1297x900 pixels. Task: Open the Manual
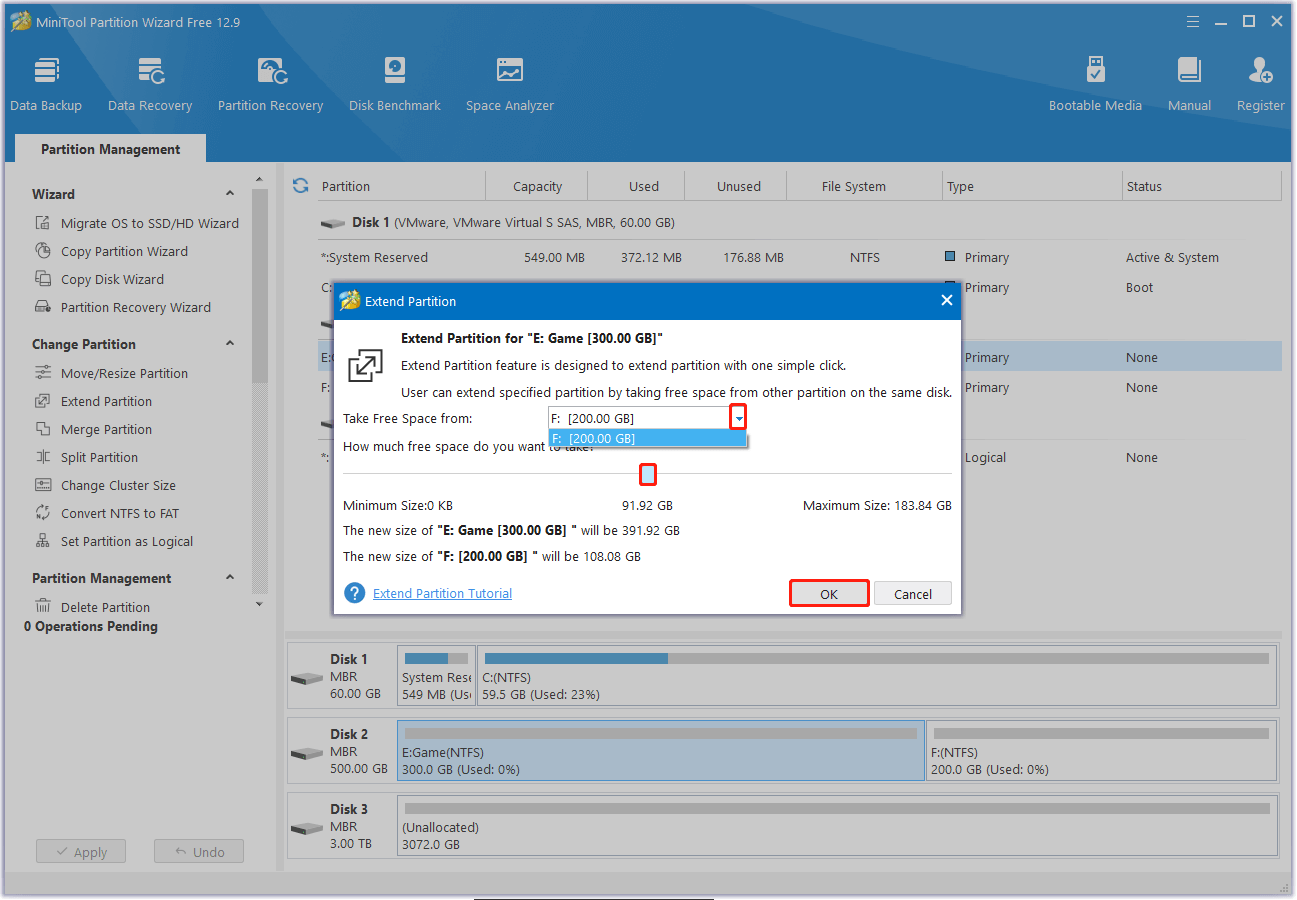[x=1189, y=84]
